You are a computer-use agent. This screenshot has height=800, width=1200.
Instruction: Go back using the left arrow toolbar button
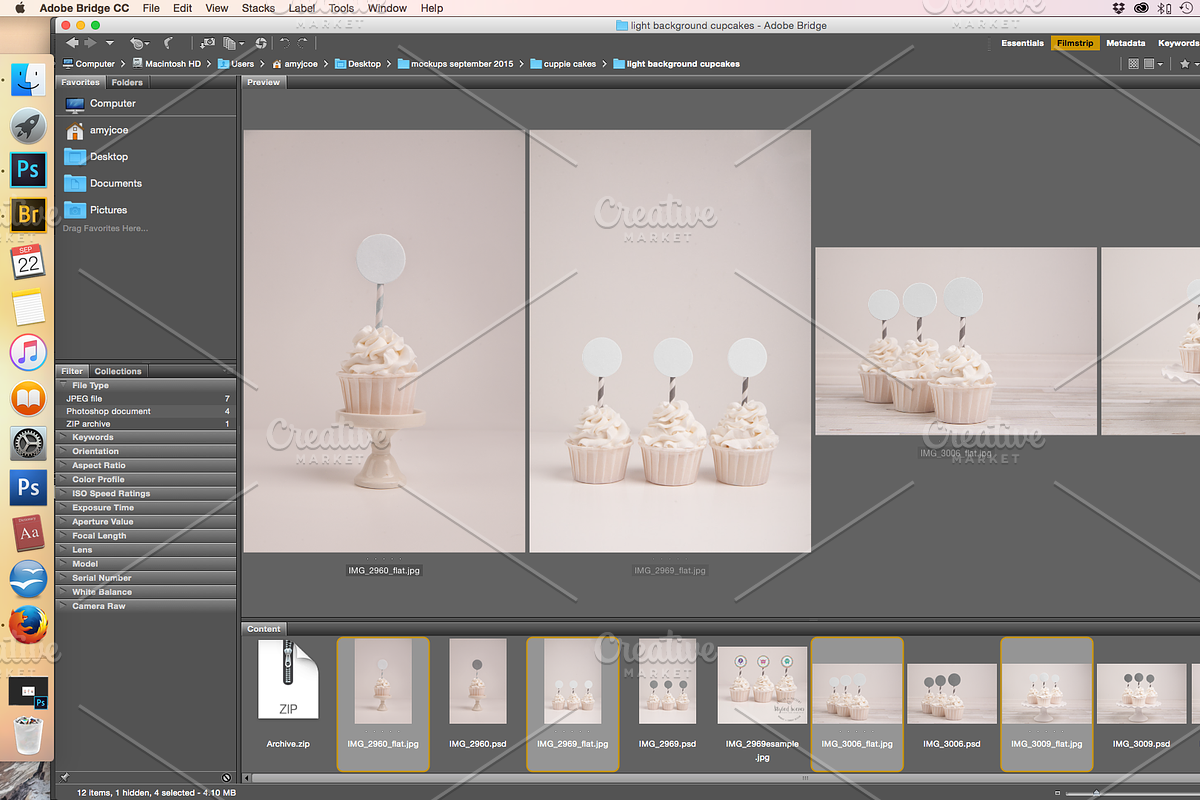[x=72, y=43]
